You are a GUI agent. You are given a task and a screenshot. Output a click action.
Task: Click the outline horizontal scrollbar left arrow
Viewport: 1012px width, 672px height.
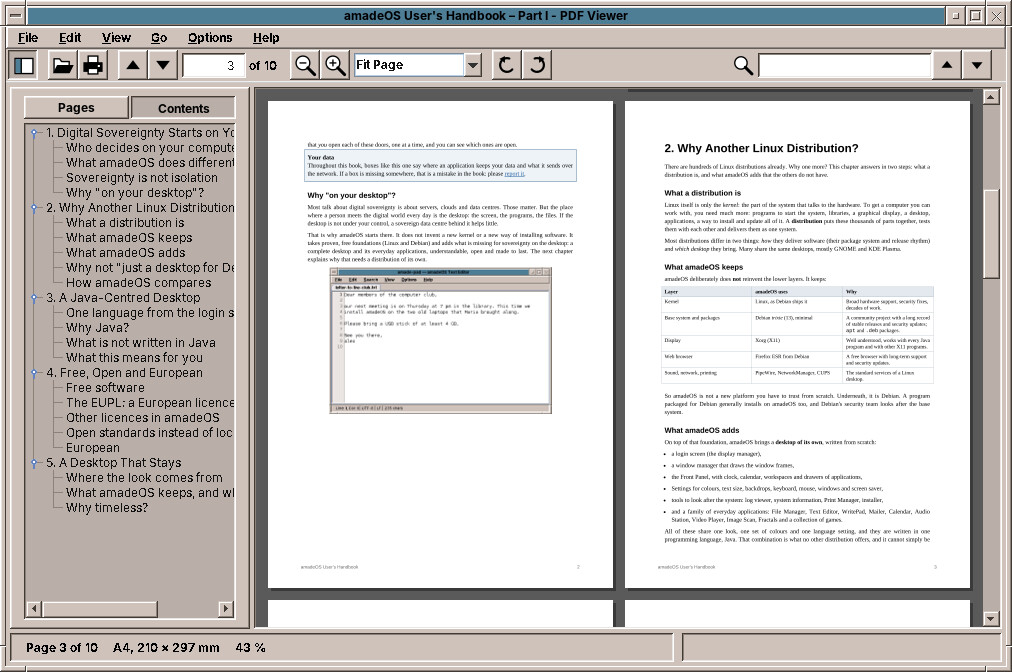coord(34,609)
